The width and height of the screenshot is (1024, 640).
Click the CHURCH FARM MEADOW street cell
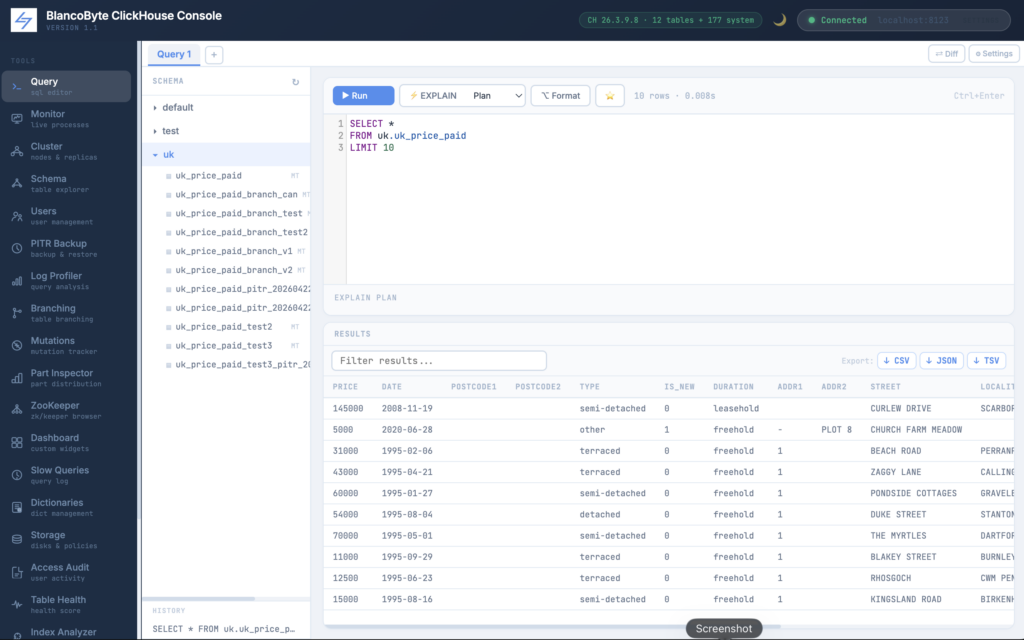pyautogui.click(x=916, y=430)
